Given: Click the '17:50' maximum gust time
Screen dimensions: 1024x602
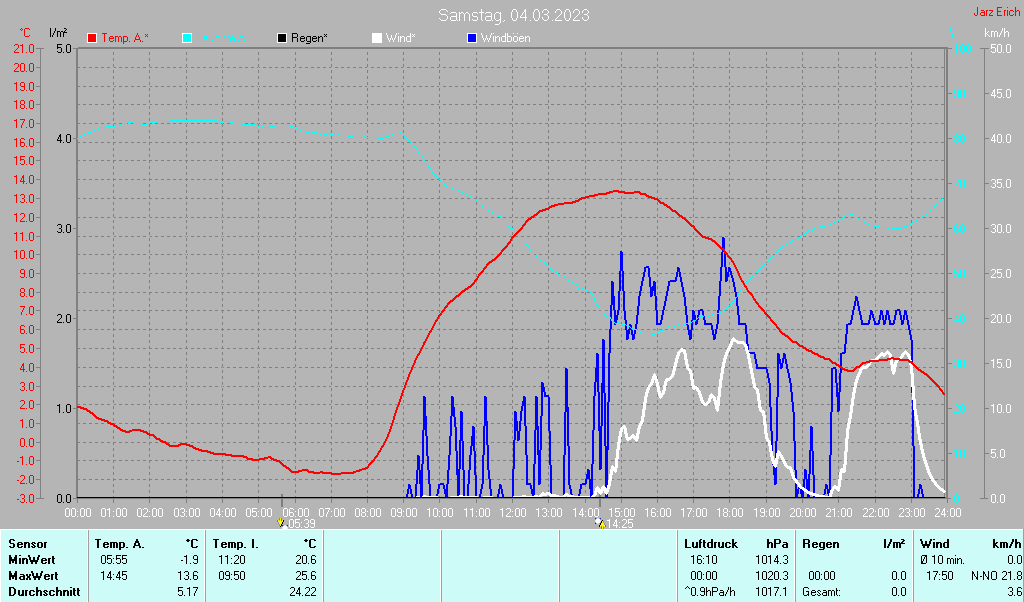Looking at the screenshot, I should click(939, 577).
